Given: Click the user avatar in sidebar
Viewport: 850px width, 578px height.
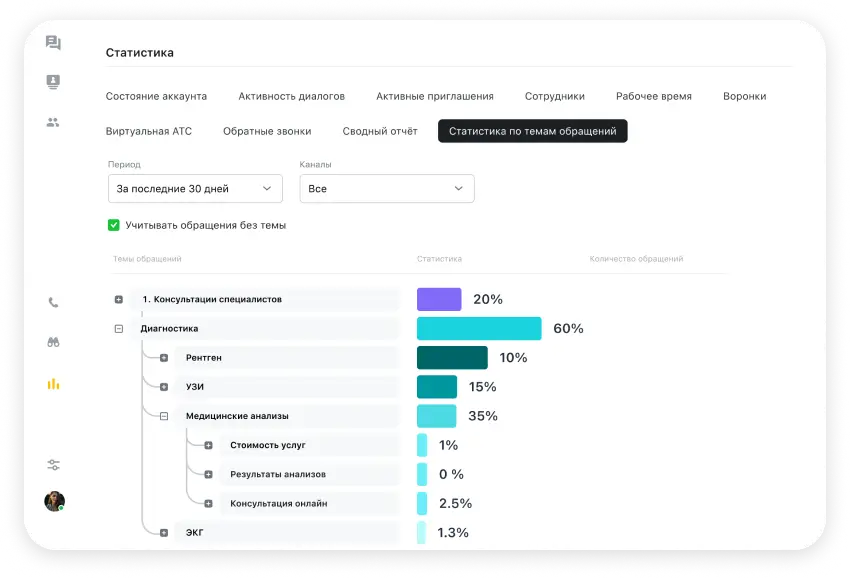Looking at the screenshot, I should (x=54, y=501).
